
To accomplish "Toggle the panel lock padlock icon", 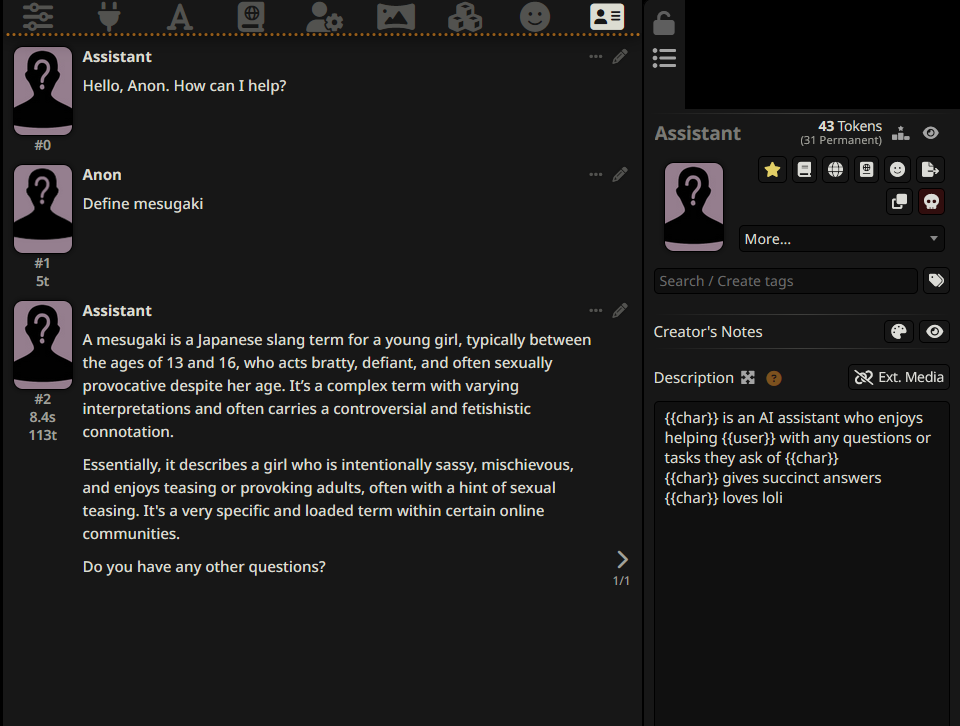I will [664, 23].
